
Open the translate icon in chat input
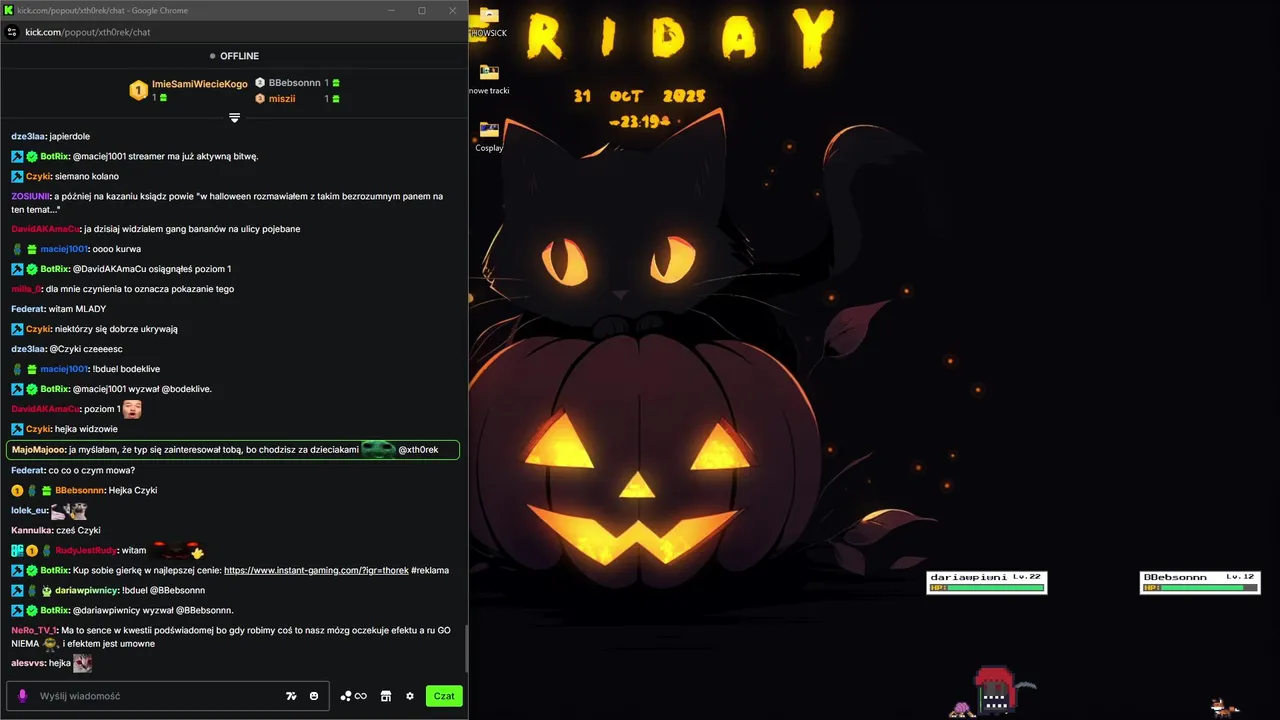[291, 696]
